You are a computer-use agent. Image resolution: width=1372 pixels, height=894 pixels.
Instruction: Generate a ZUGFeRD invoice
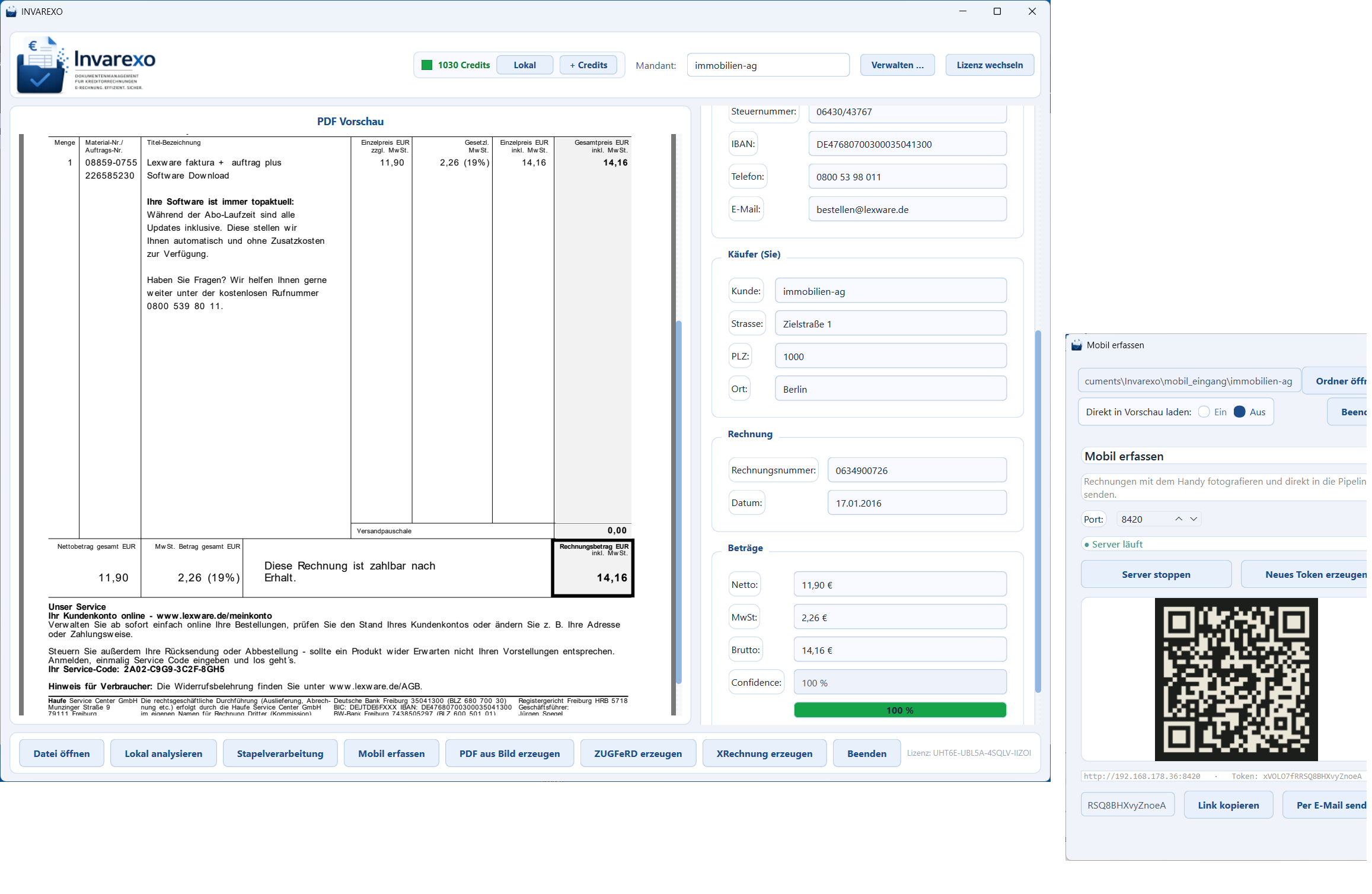pos(638,753)
